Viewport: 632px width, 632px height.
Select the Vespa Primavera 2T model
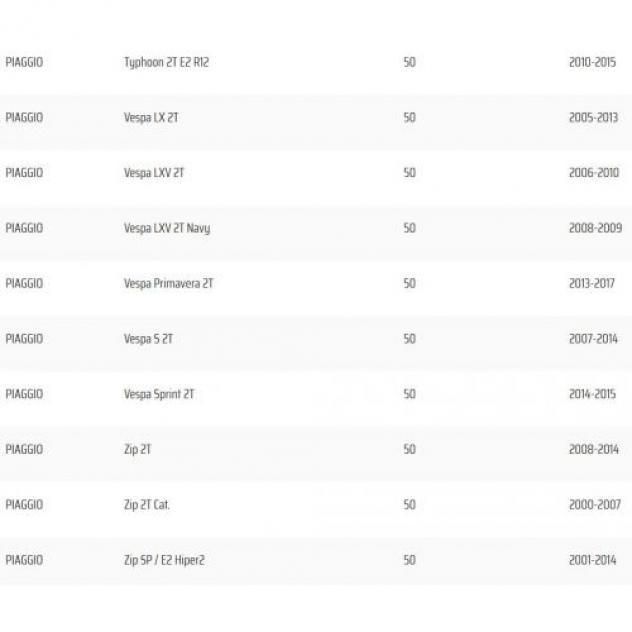pos(168,283)
